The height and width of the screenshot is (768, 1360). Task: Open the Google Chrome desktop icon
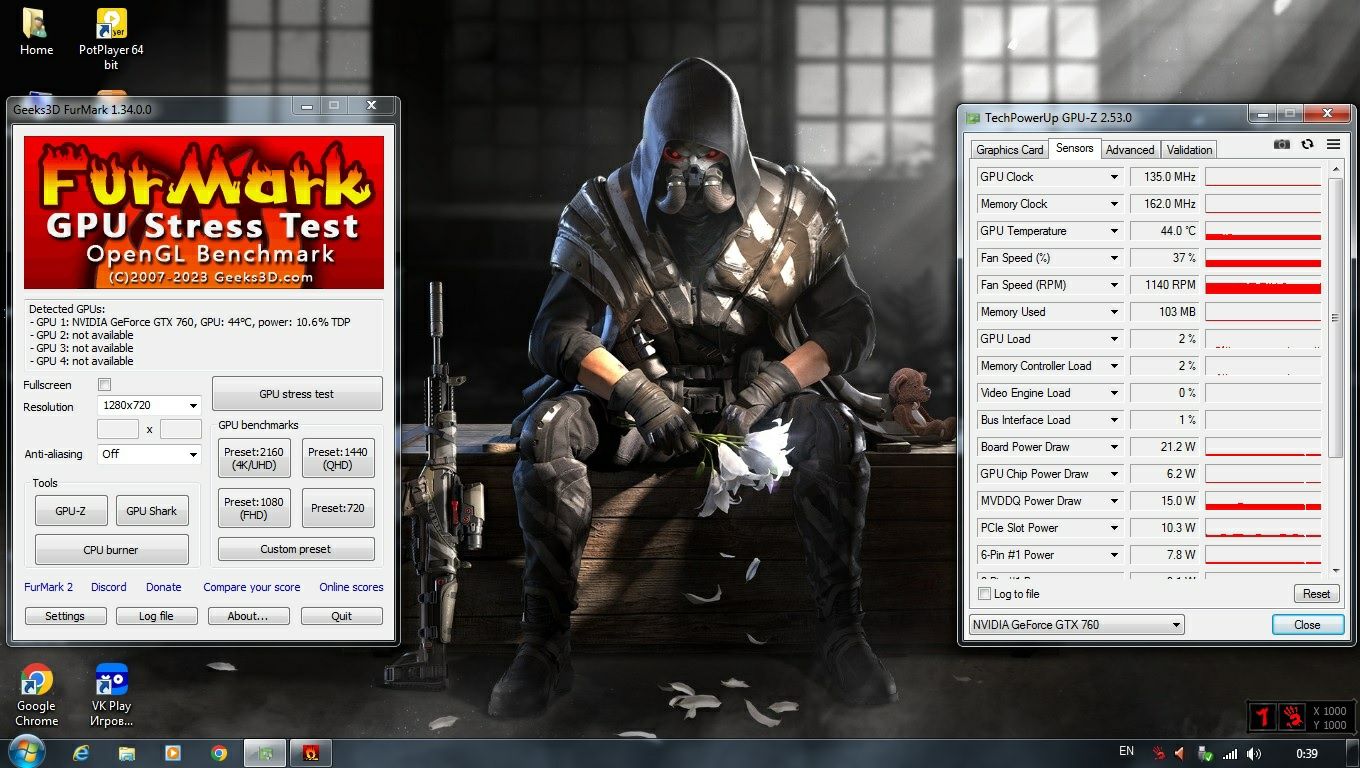(36, 695)
